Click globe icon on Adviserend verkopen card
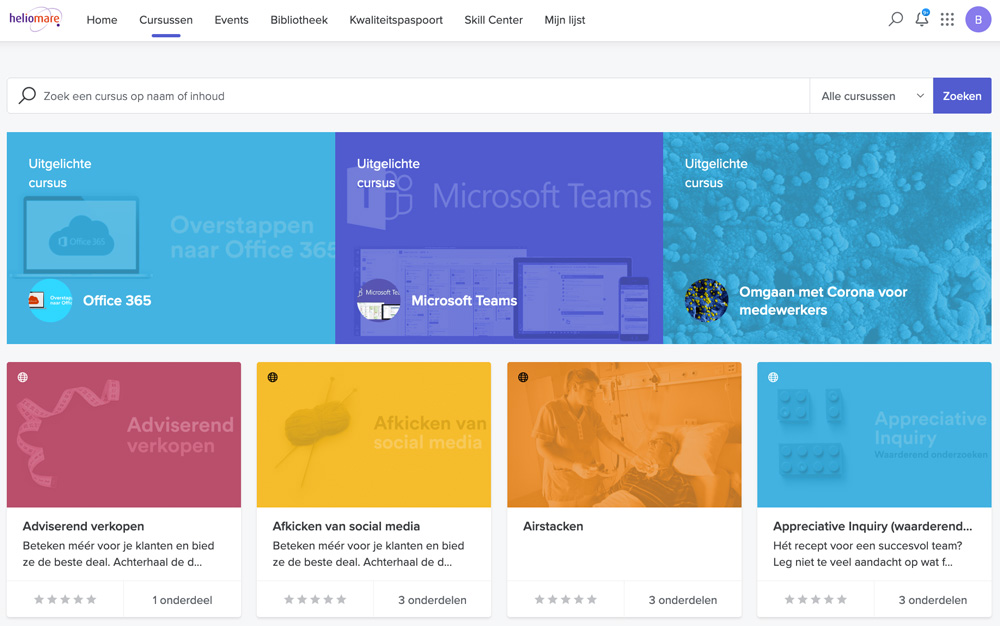The image size is (1000, 626). tap(23, 377)
